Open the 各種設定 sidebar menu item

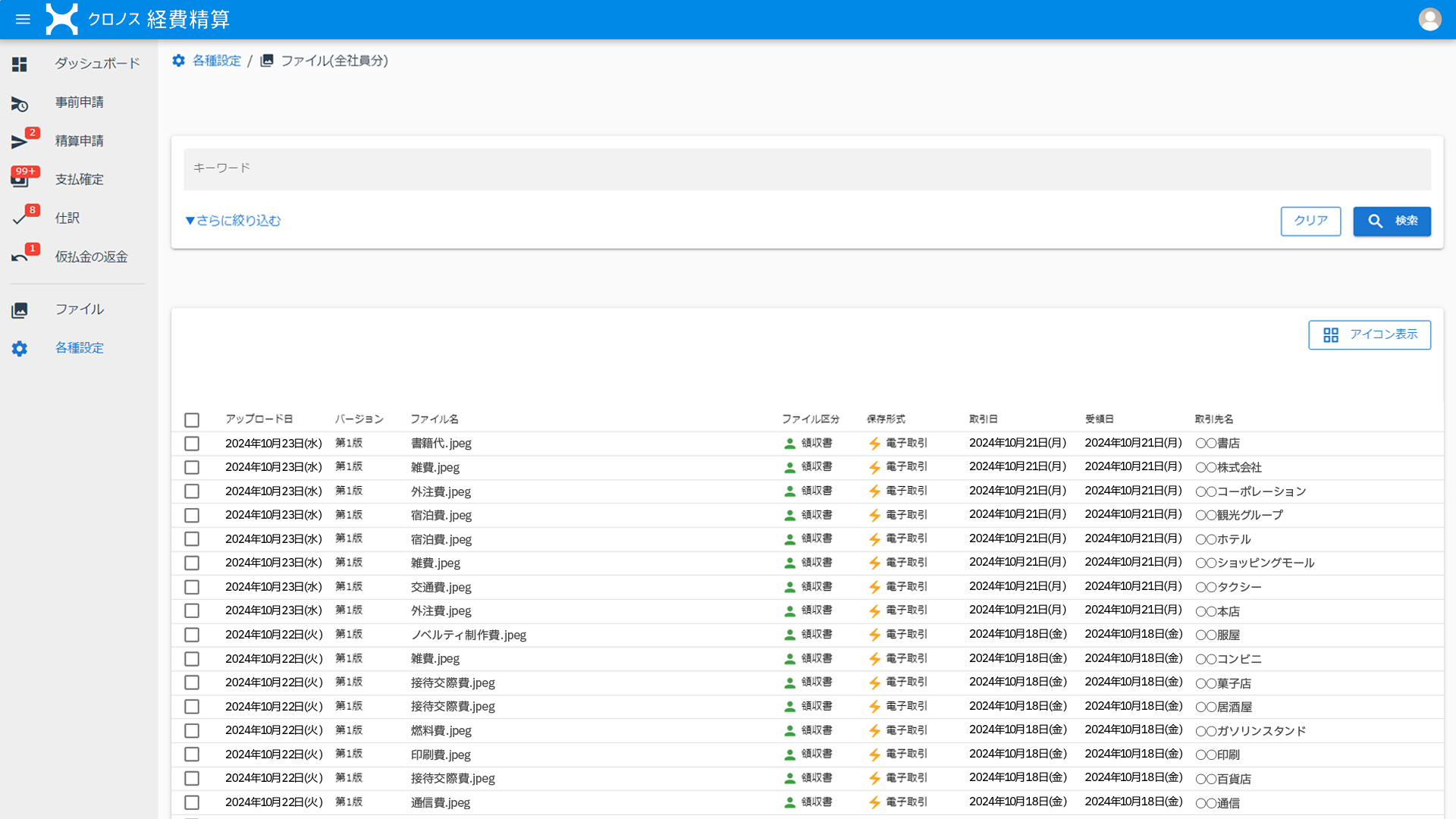79,348
